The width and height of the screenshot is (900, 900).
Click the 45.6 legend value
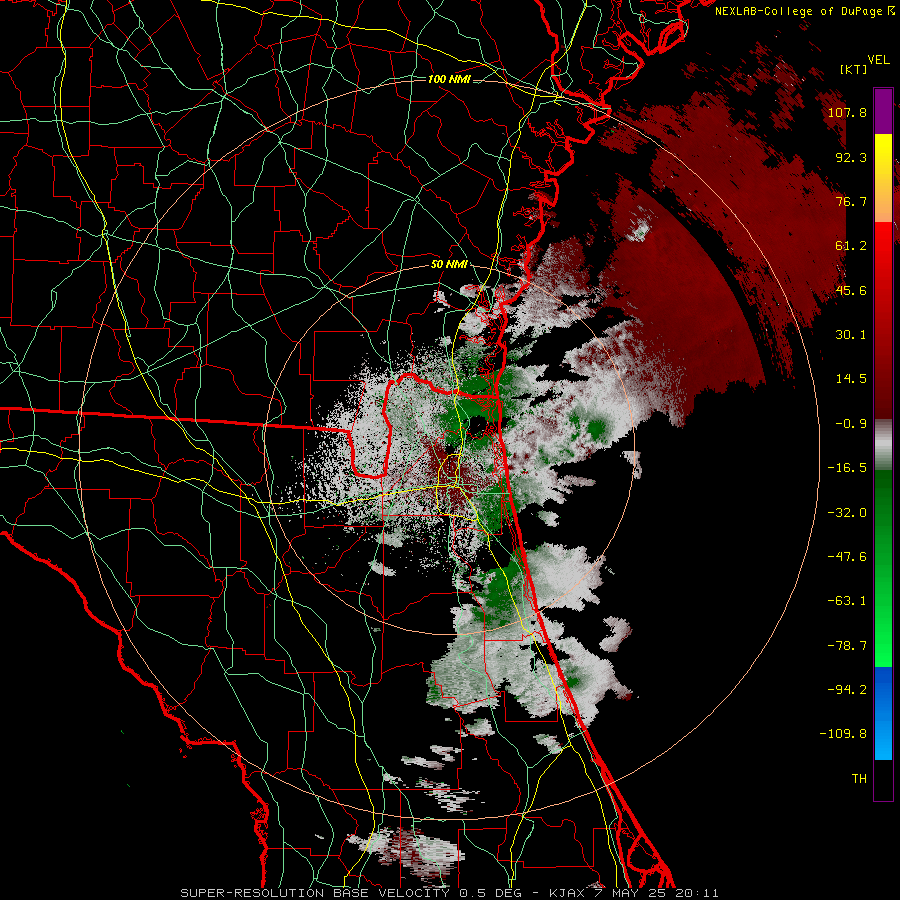[x=851, y=290]
